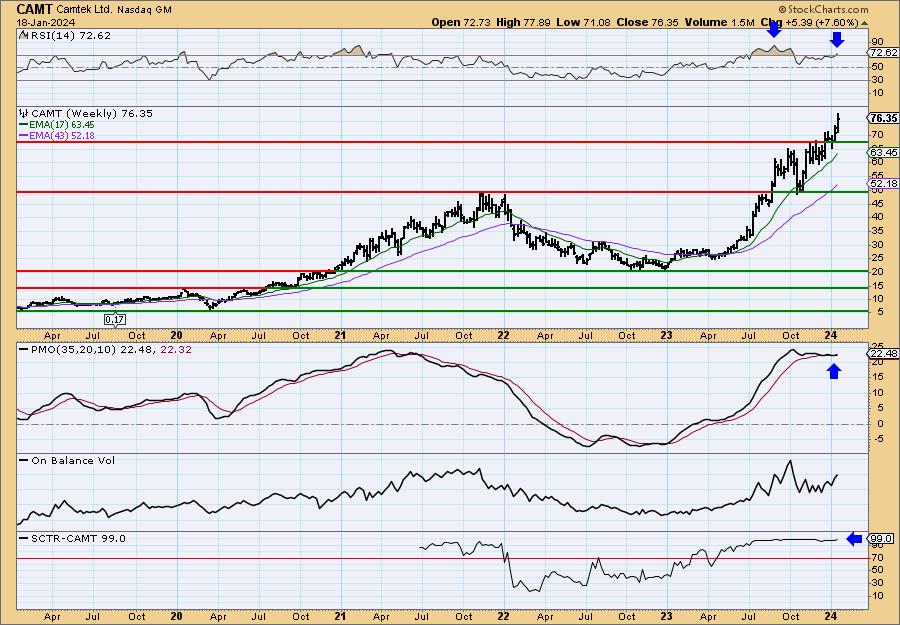Click the CAMT (Weekly) 76.35 legend
Image resolution: width=900 pixels, height=625 pixels.
coord(92,114)
